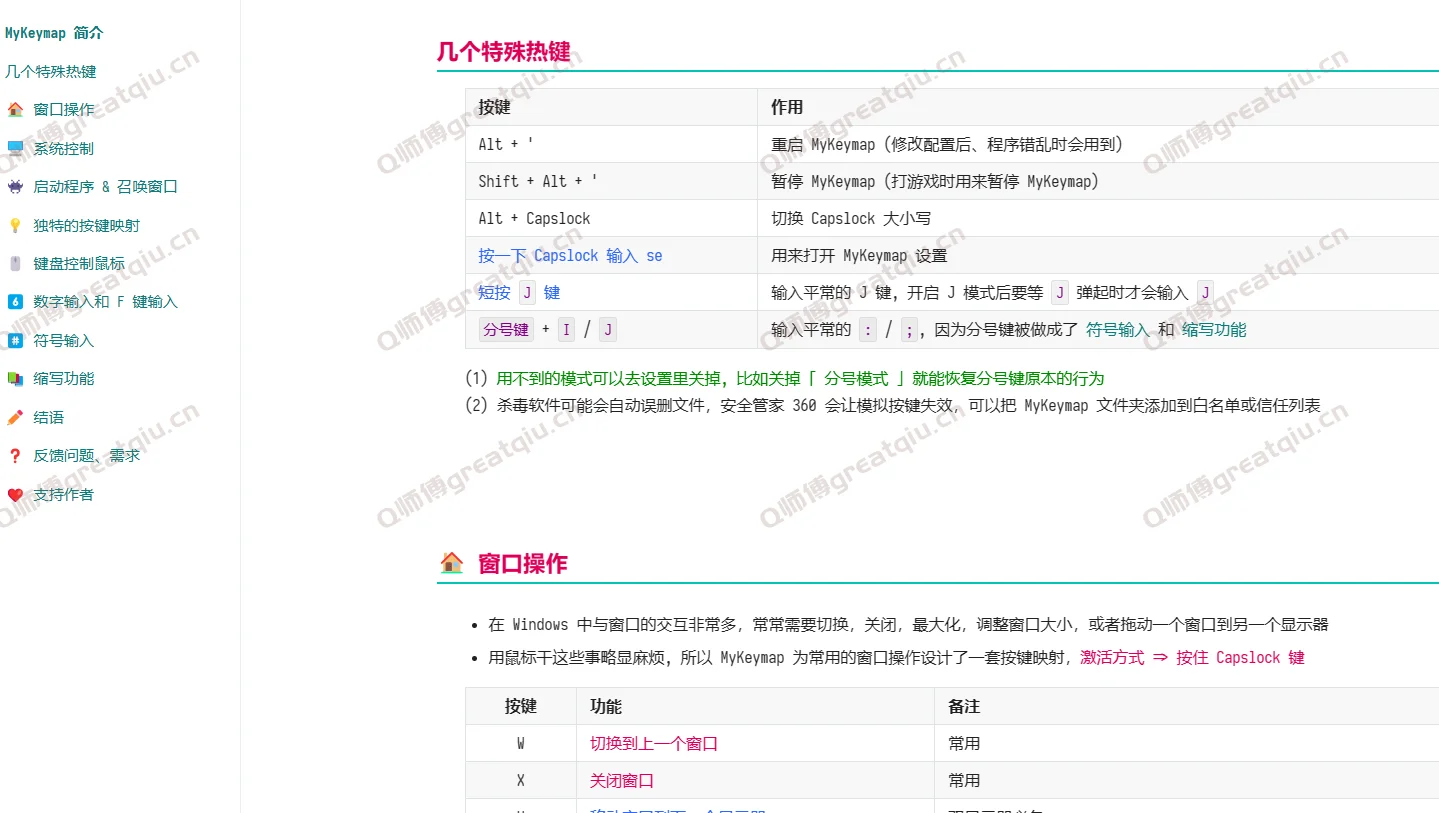
Task: Click the pencil icon beside 结语
Action: pyautogui.click(x=14, y=417)
